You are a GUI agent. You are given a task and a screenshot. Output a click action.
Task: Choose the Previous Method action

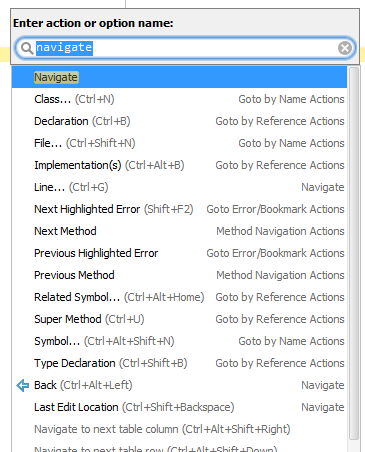179,275
